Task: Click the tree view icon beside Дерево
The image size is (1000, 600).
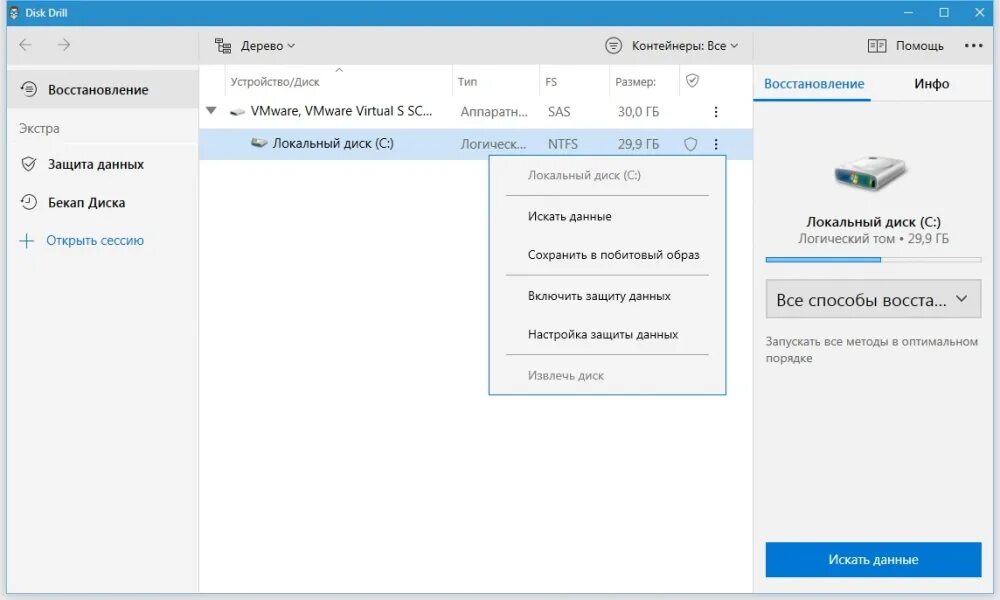Action: 223,46
